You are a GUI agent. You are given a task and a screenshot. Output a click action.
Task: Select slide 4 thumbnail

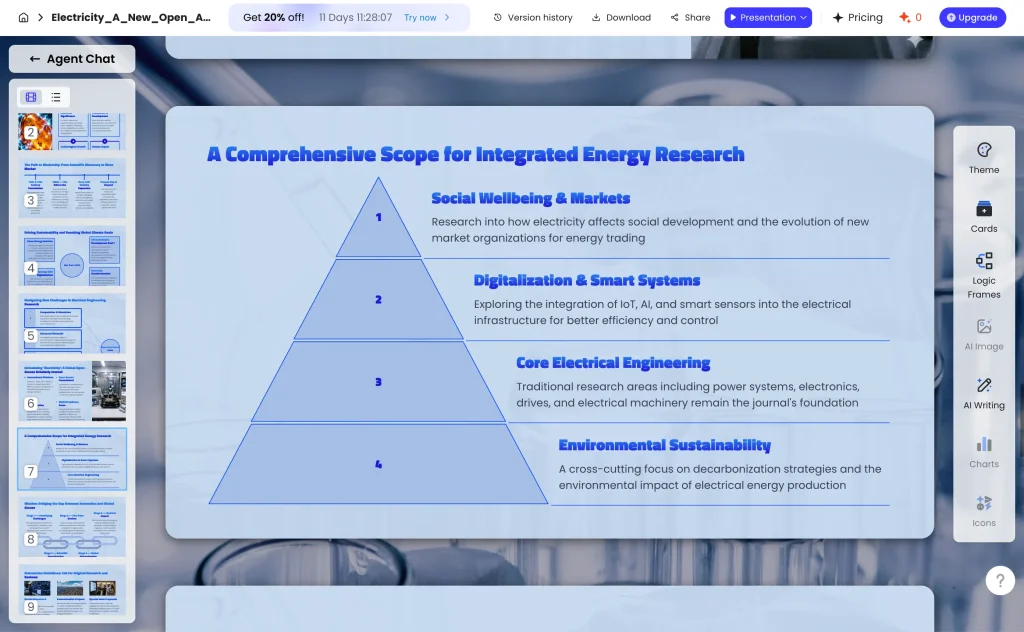pos(72,256)
